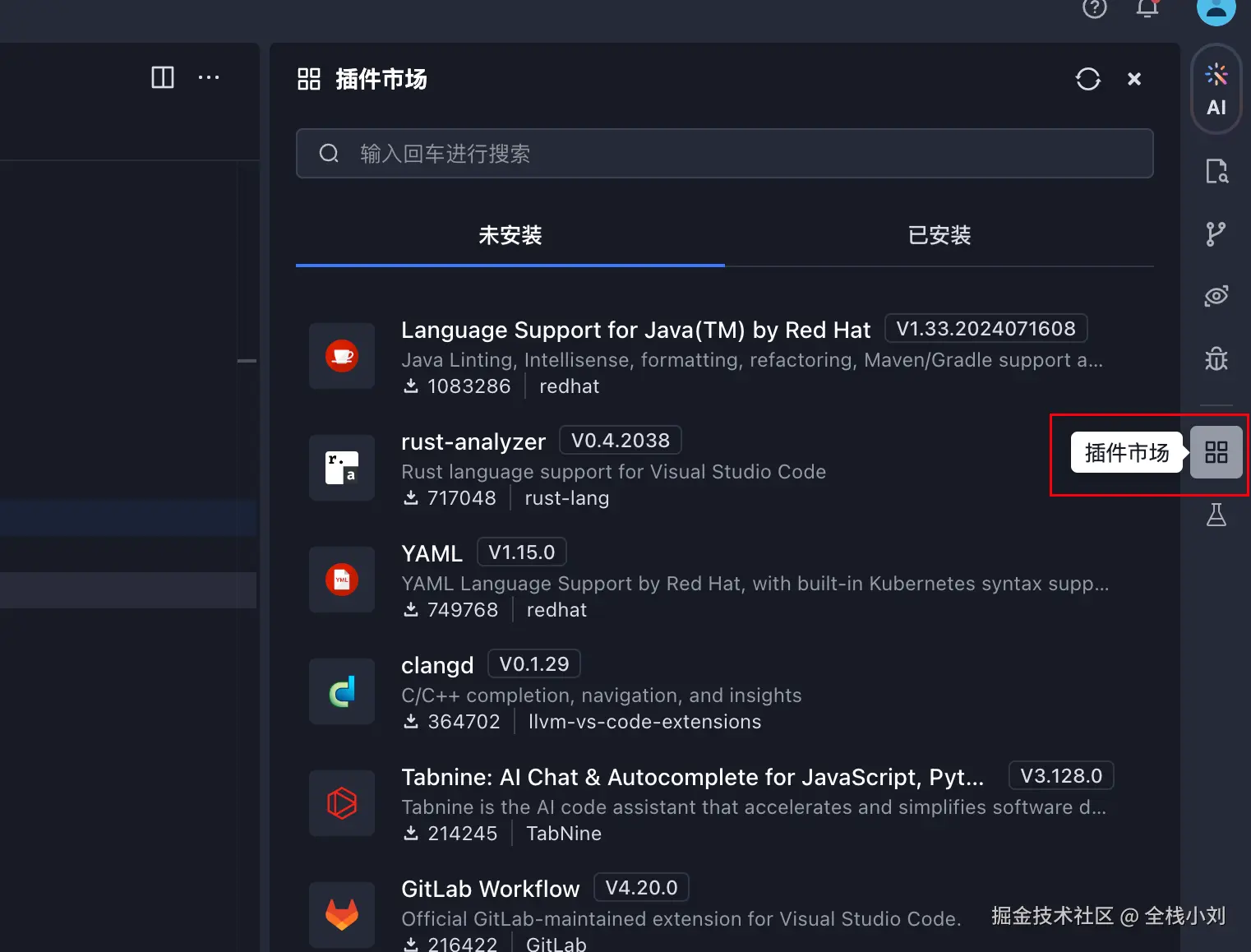The height and width of the screenshot is (952, 1251).
Task: Click the split editor layout icon
Action: pos(163,77)
